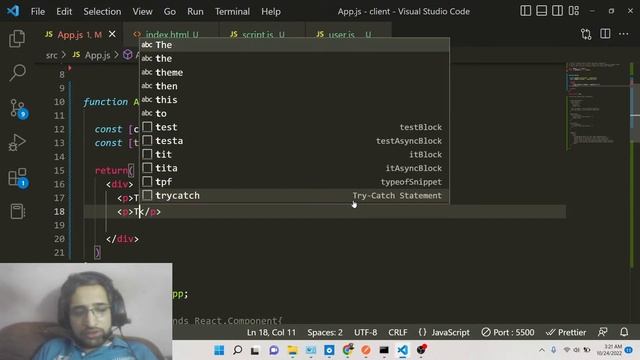Choose the lowercase 'the' suggestion

click(294, 58)
